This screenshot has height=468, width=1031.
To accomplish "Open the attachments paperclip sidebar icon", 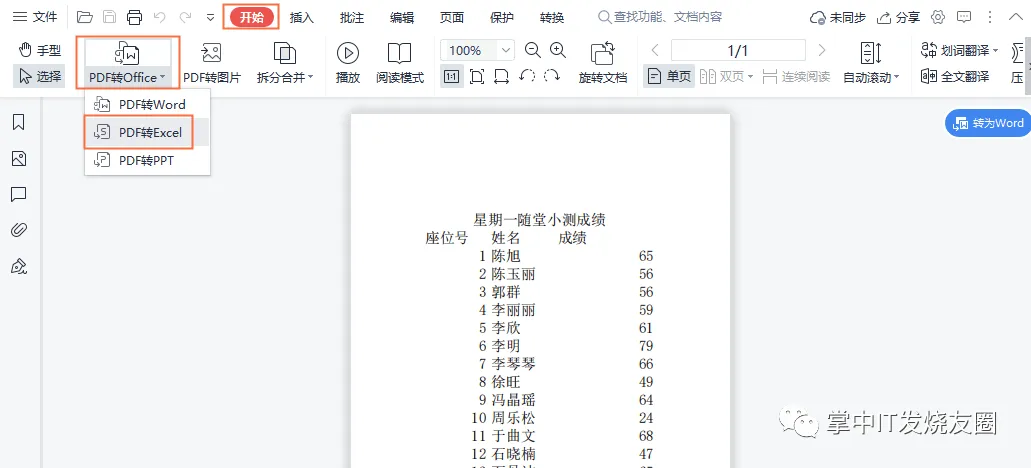I will point(18,230).
